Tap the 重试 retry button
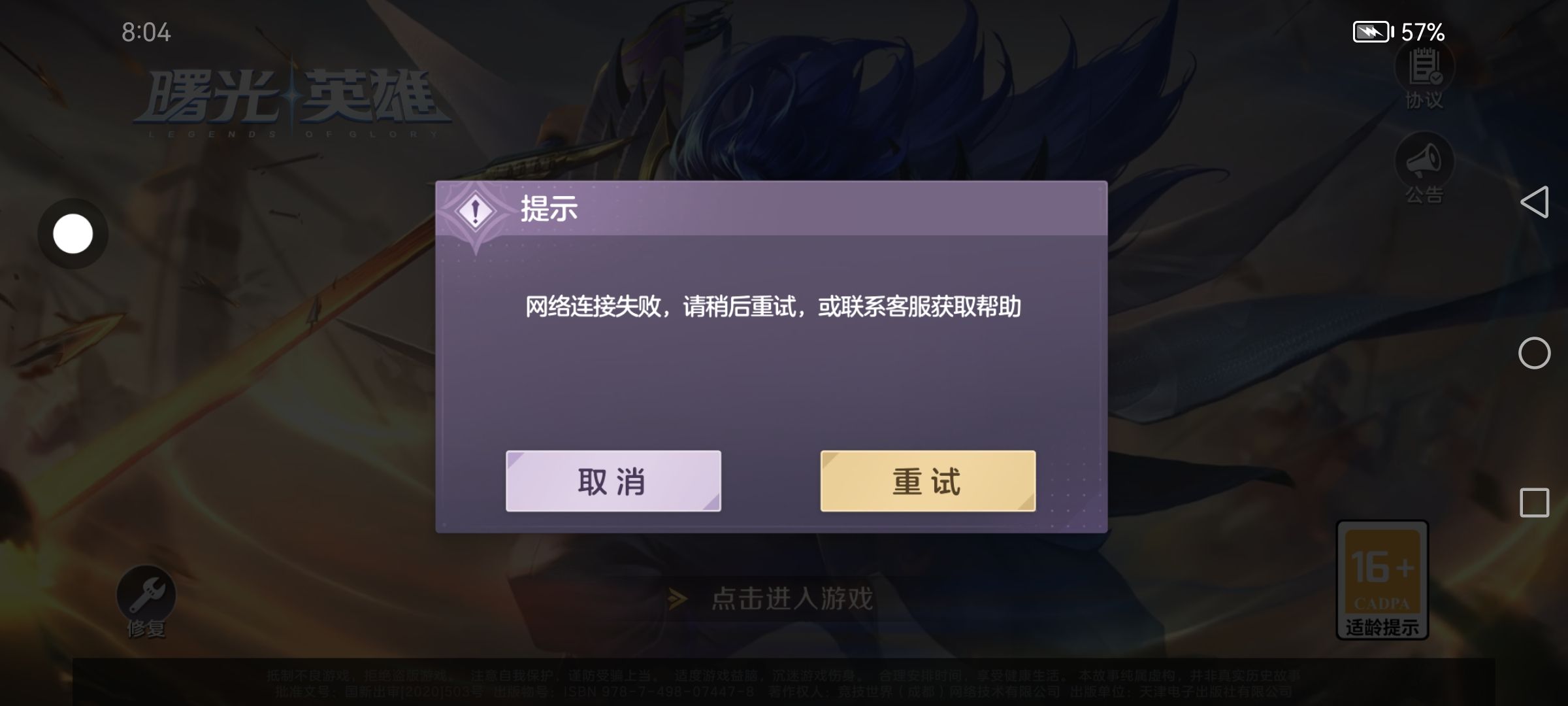 (928, 481)
